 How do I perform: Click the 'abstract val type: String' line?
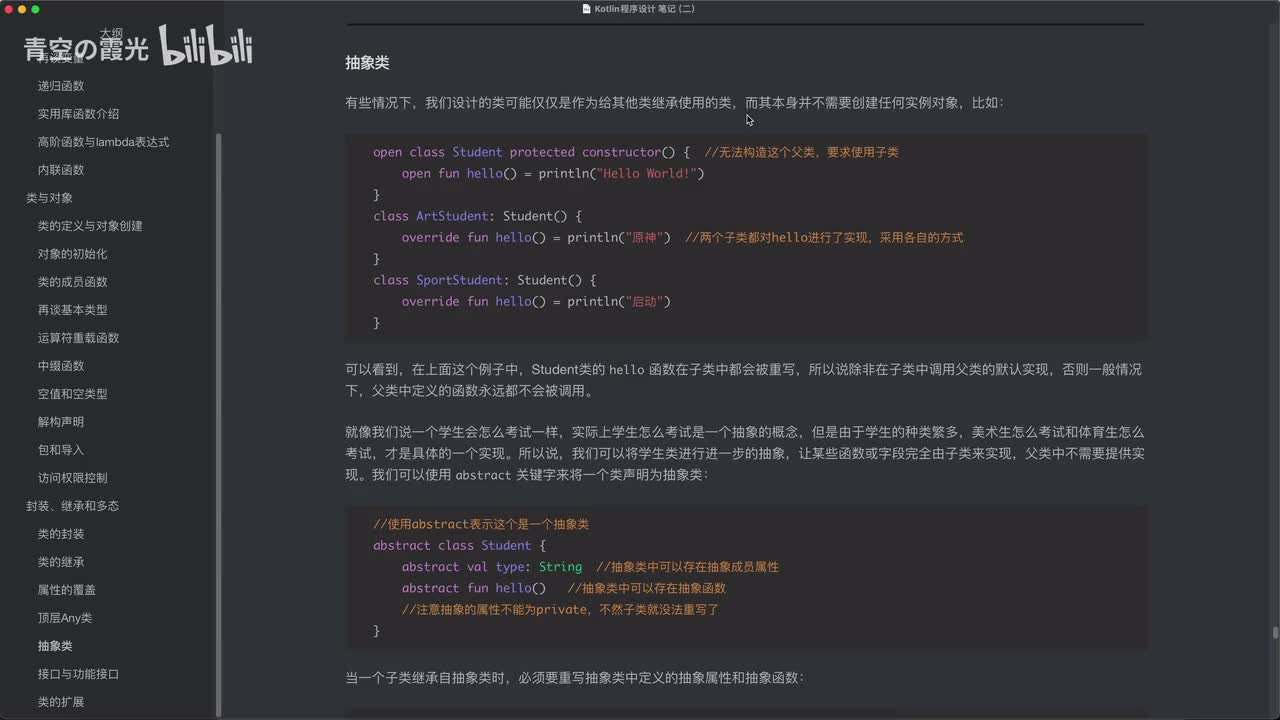tap(492, 567)
